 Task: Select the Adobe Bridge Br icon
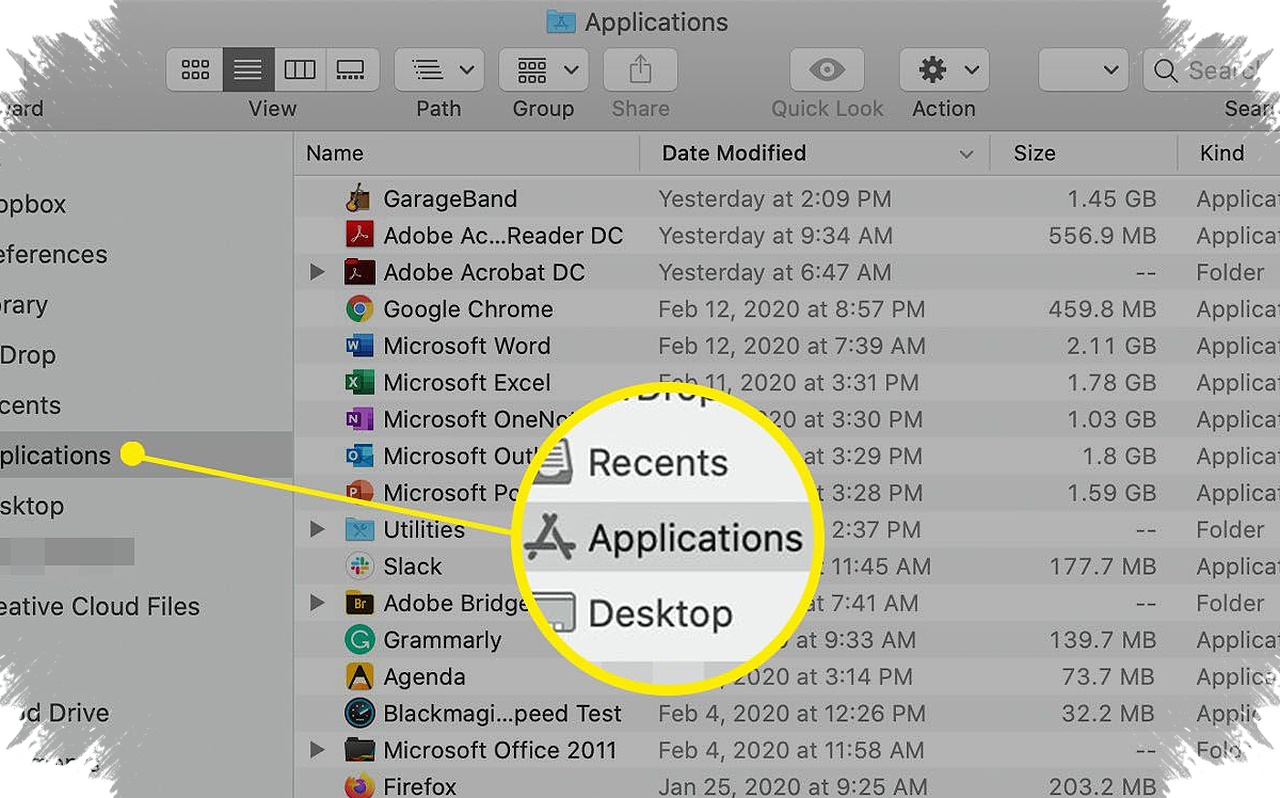click(x=359, y=603)
